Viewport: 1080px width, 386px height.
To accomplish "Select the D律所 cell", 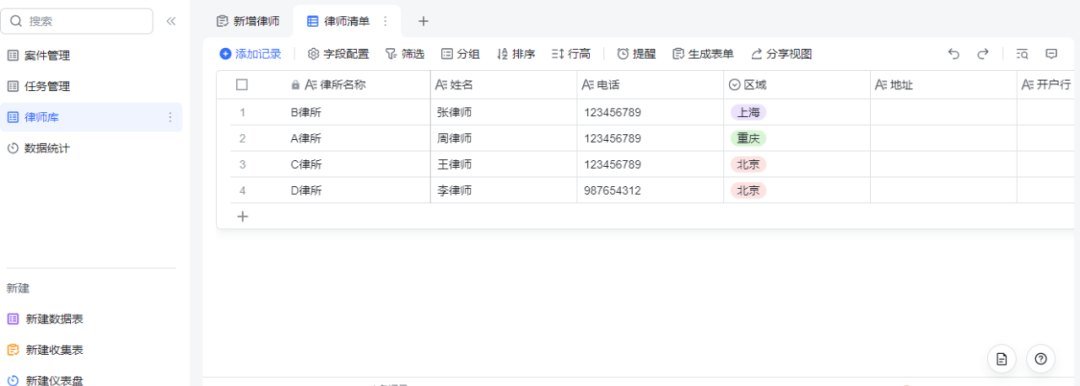I will 357,191.
